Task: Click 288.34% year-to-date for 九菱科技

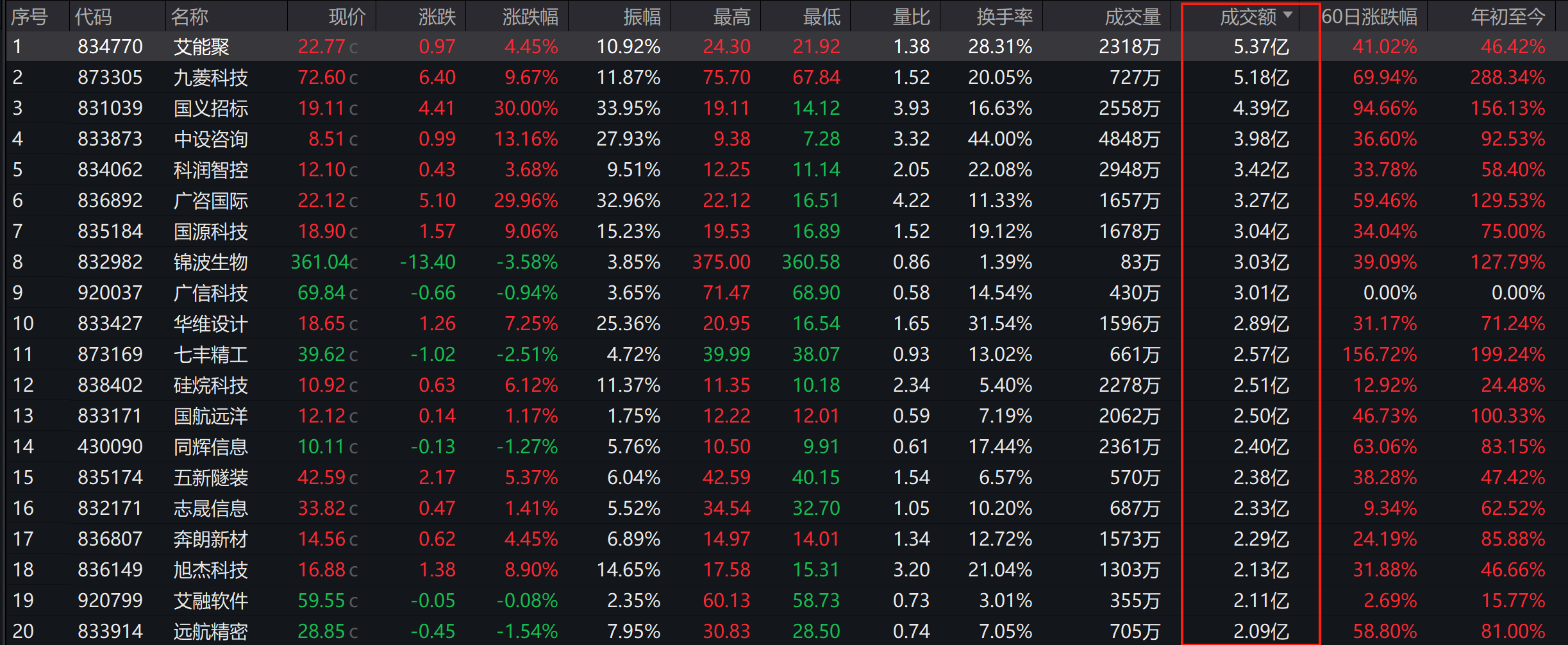Action: pyautogui.click(x=1508, y=78)
